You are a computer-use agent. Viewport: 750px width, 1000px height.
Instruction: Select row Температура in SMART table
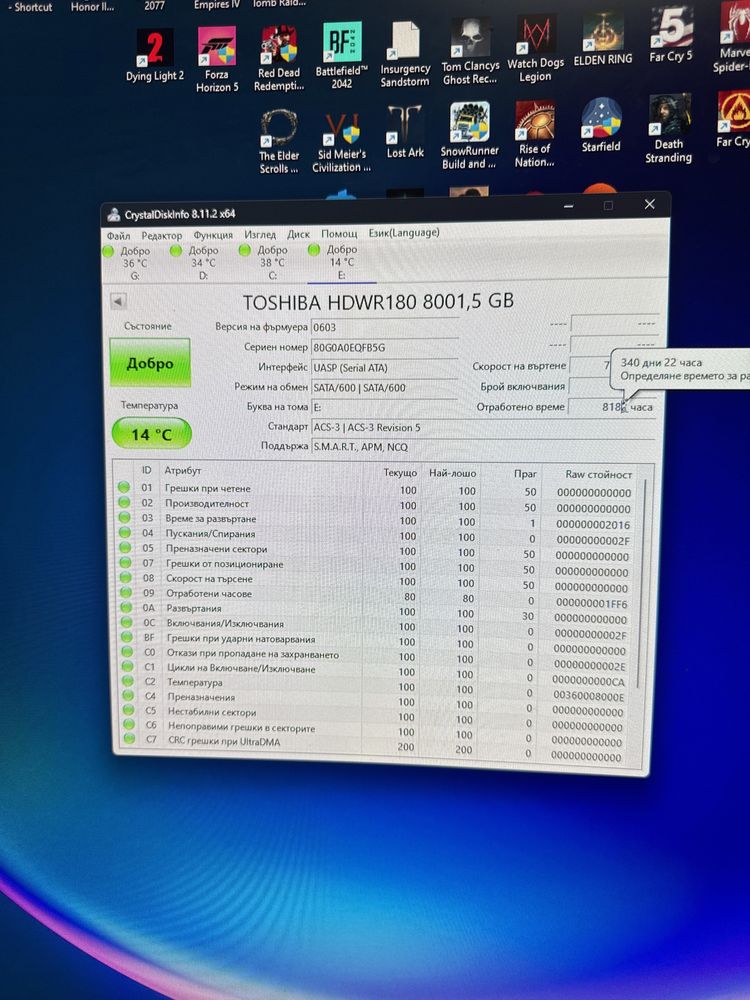[375, 687]
